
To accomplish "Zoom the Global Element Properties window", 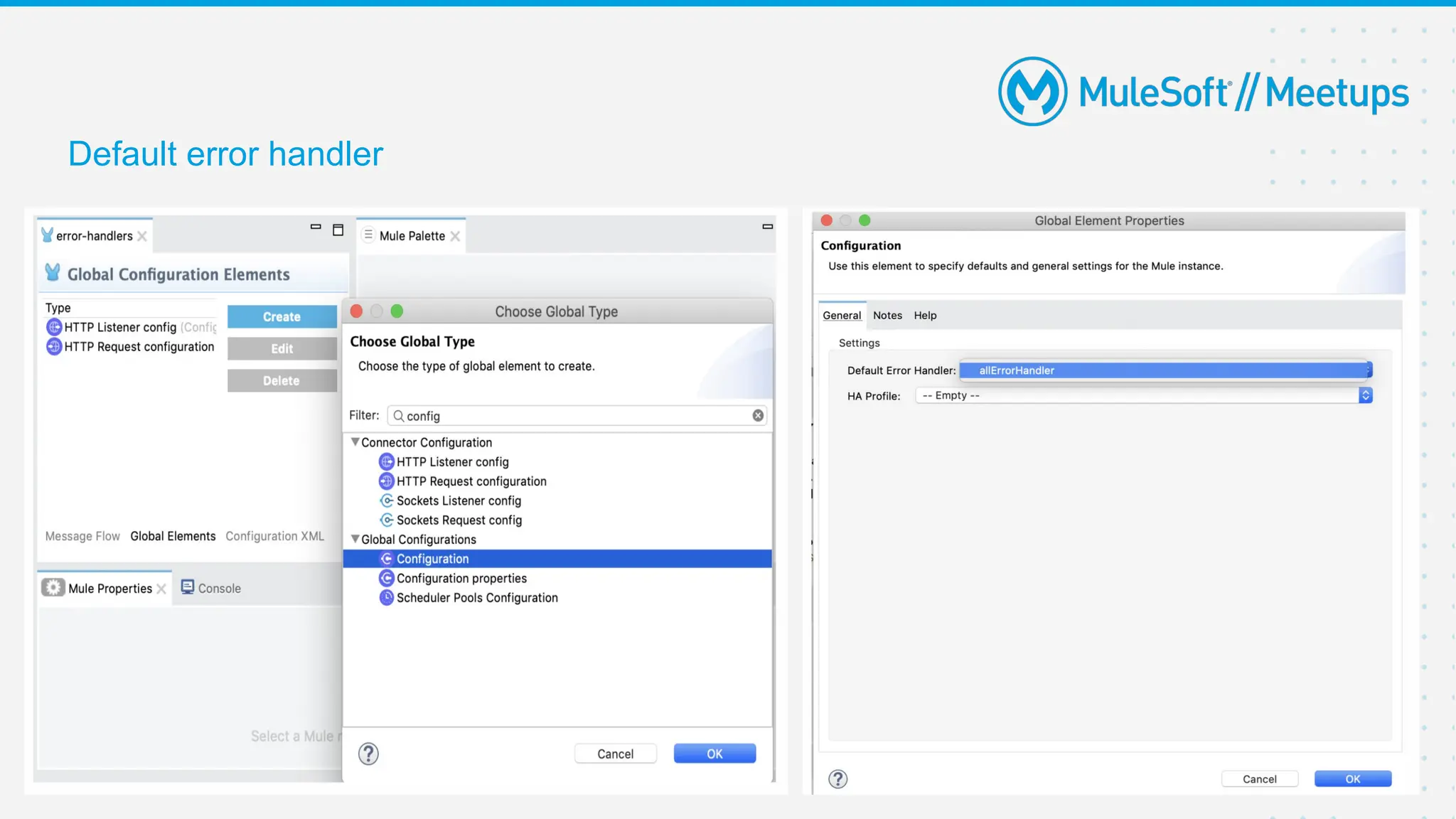I will pos(864,220).
